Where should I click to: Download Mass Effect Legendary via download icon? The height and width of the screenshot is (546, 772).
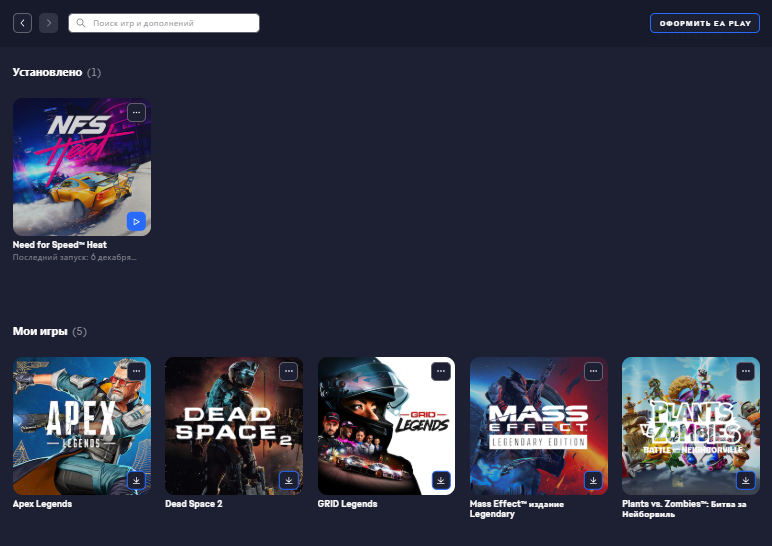point(593,480)
